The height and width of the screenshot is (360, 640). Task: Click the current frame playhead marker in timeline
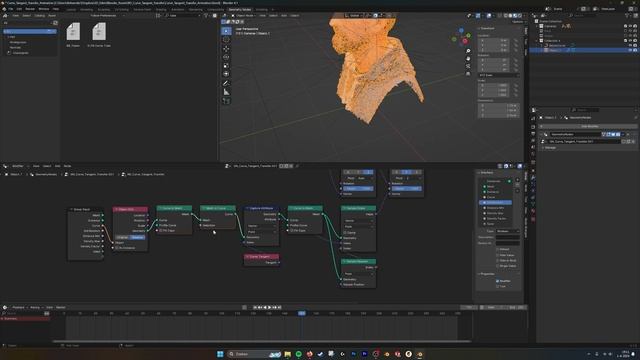(302, 313)
